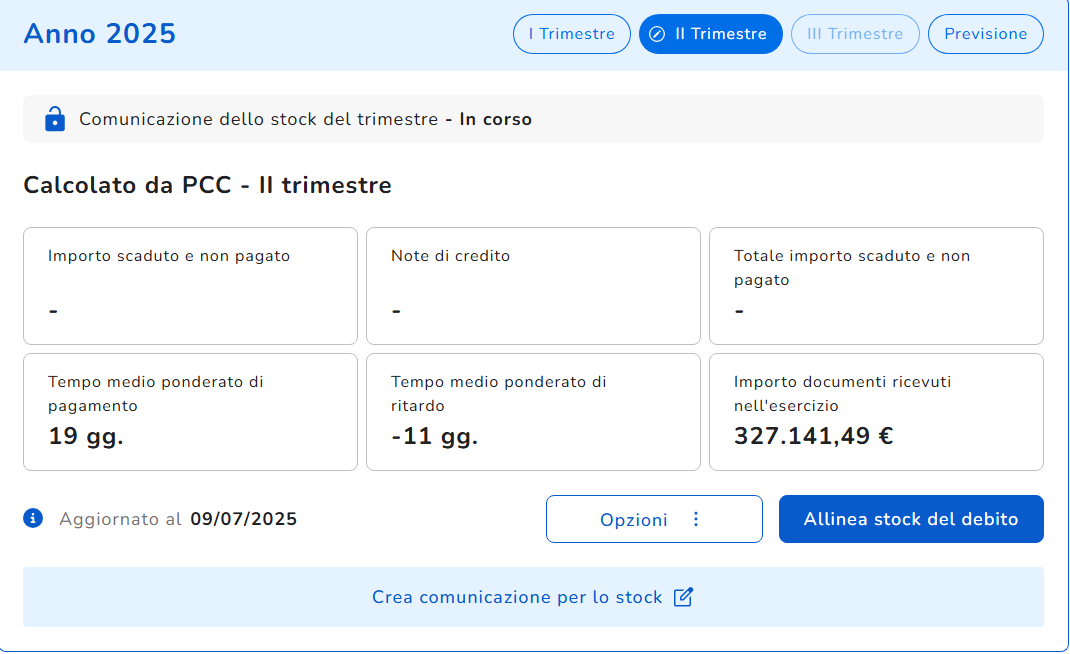Select the II Trimestre tab label
The width and height of the screenshot is (1070, 654).
[x=721, y=34]
